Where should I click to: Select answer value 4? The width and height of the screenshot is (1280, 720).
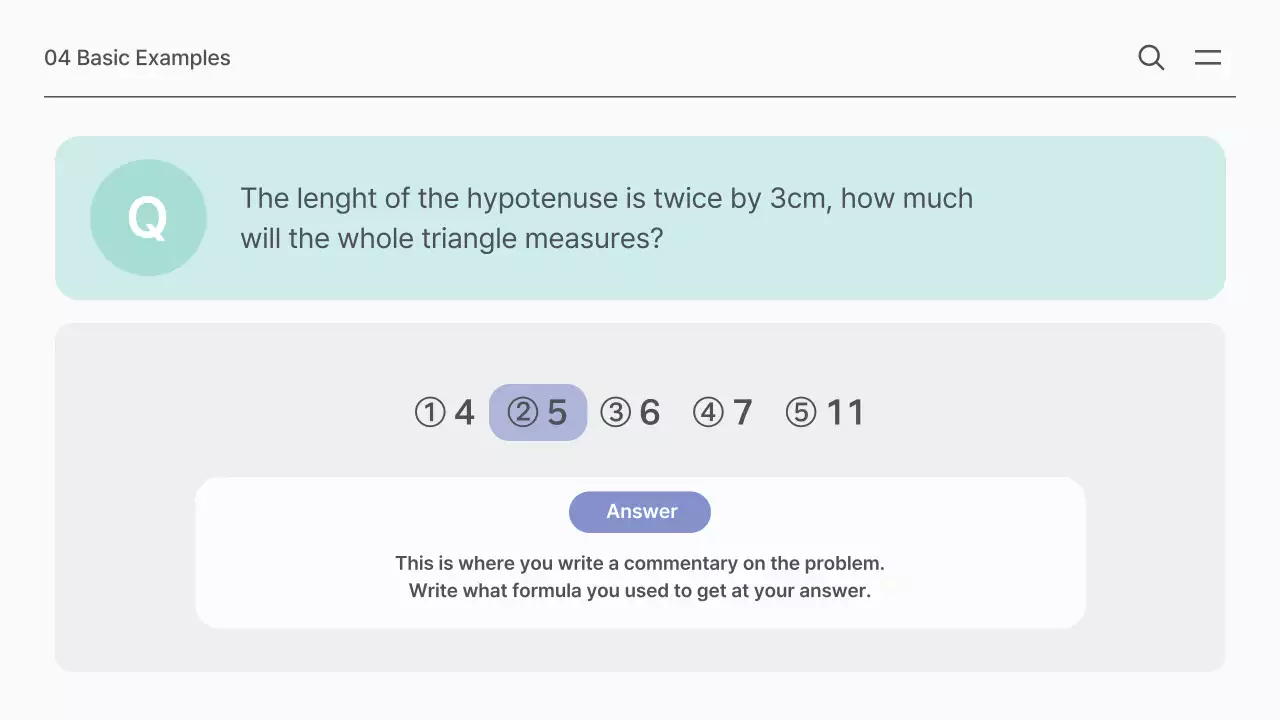[464, 412]
